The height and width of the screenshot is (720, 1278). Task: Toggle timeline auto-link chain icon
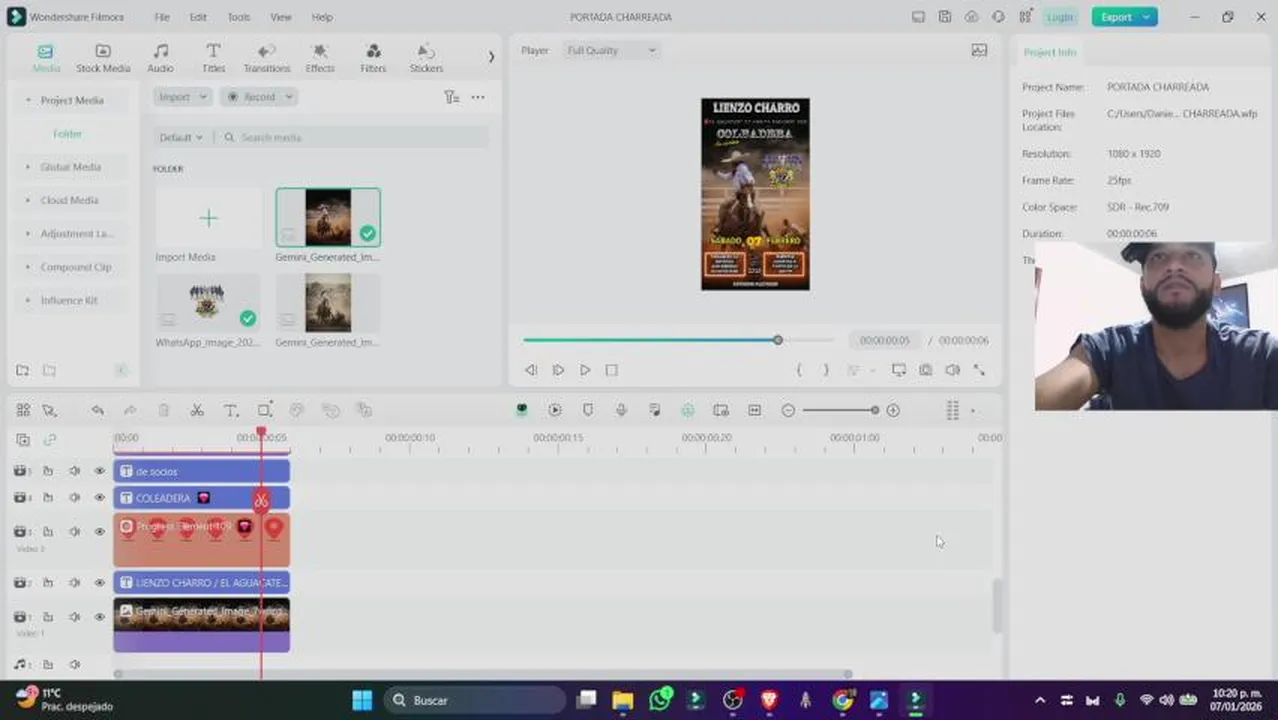click(x=49, y=440)
